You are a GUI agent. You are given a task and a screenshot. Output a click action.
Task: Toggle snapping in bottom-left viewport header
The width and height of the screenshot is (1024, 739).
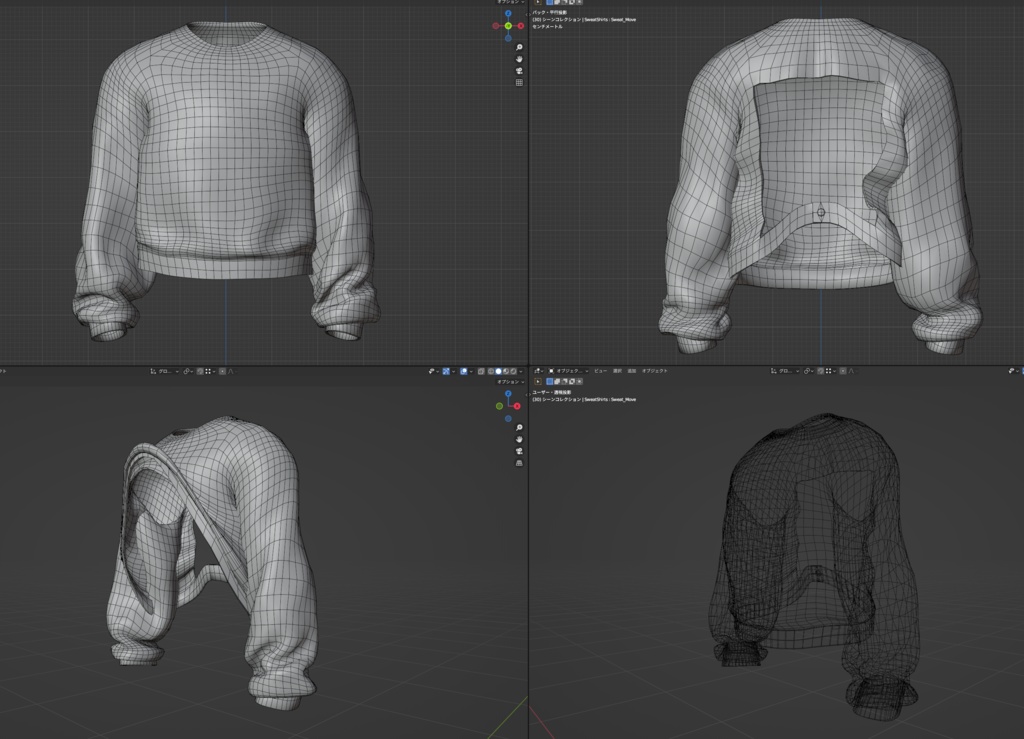point(200,371)
